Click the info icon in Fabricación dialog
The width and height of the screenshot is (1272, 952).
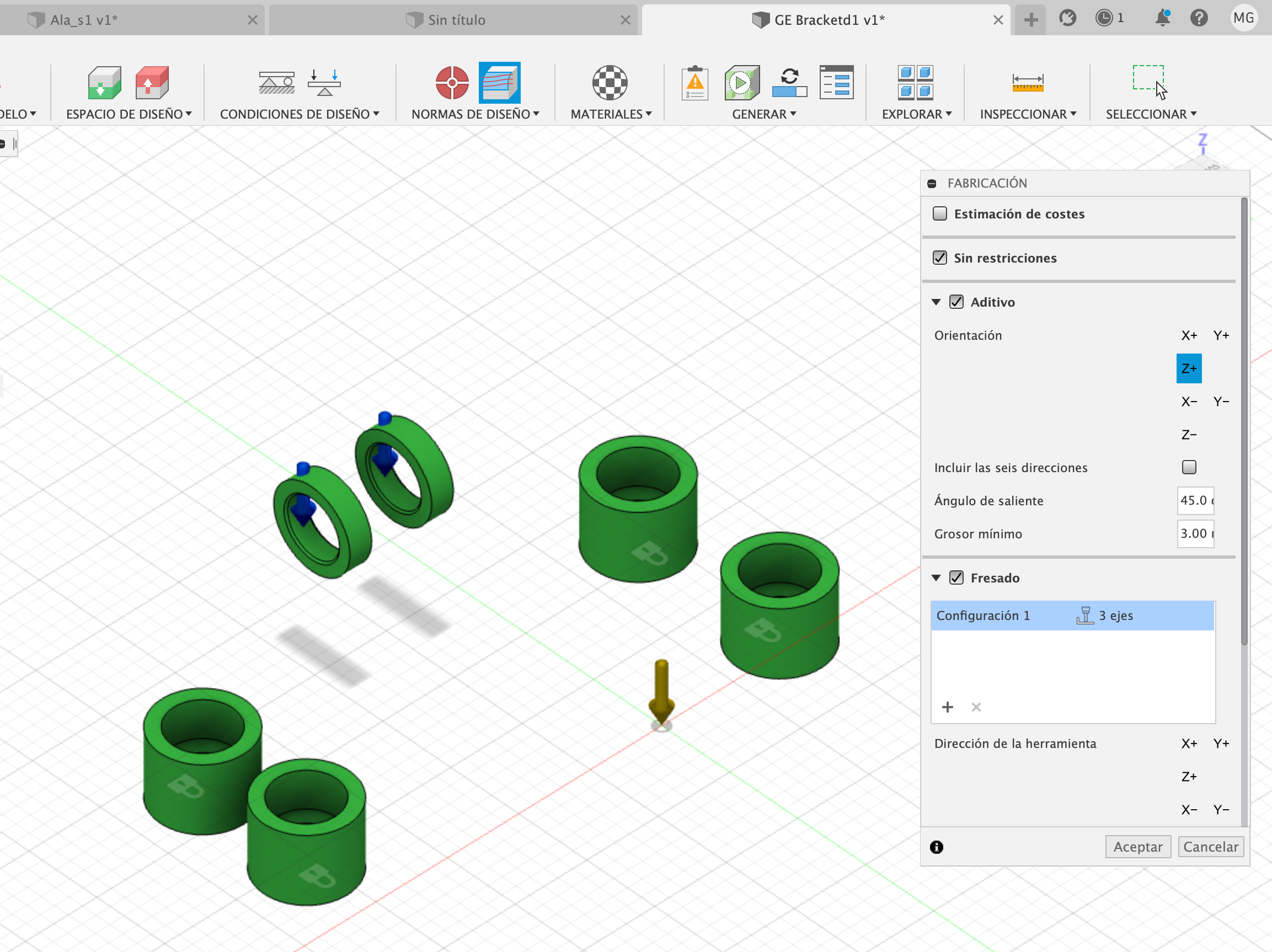936,847
